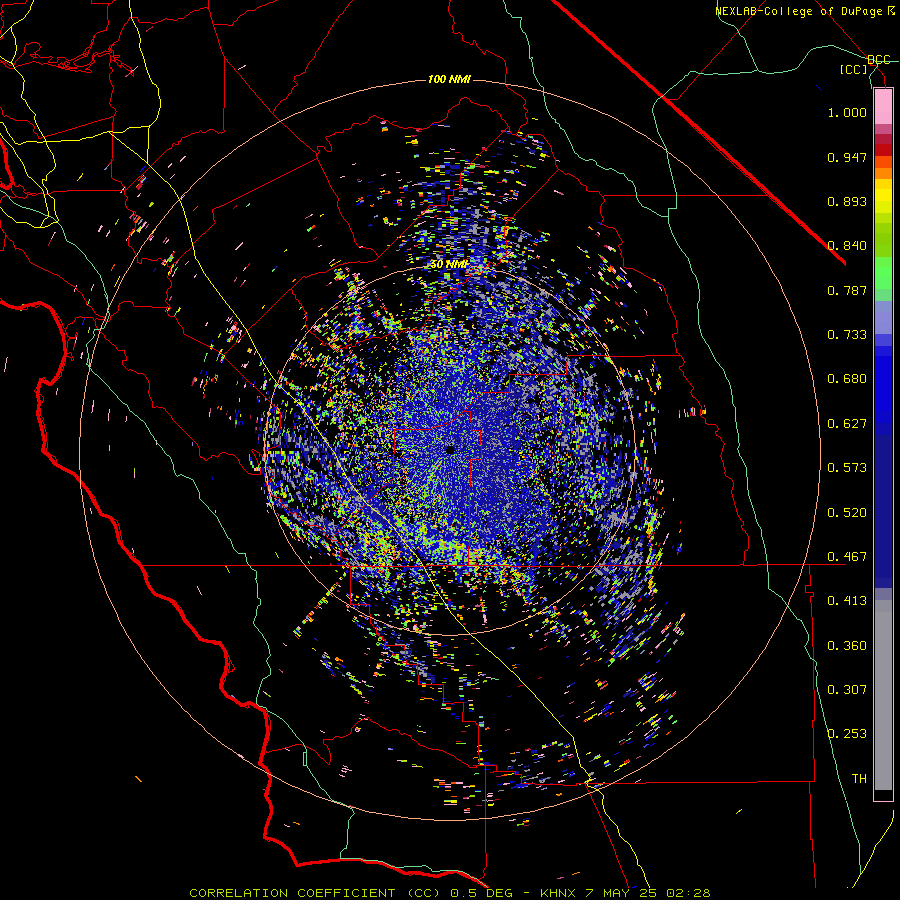Click the 0.520 scale value
Image resolution: width=900 pixels, height=900 pixels.
(x=847, y=513)
